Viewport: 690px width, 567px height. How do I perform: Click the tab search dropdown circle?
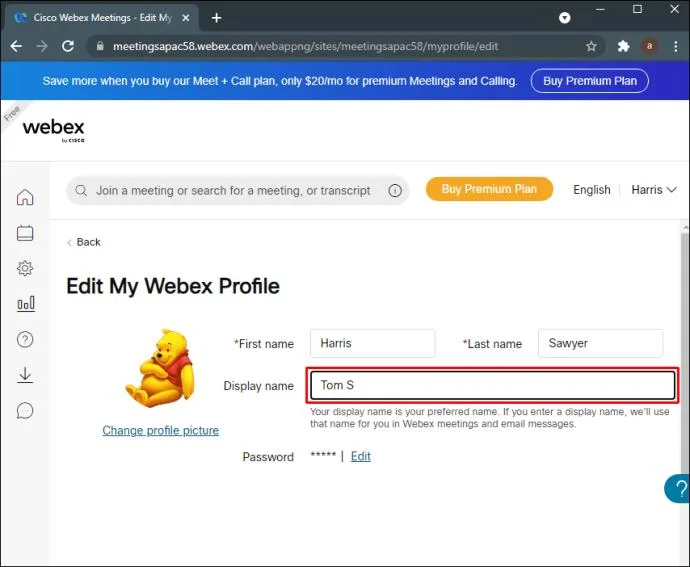(x=565, y=18)
